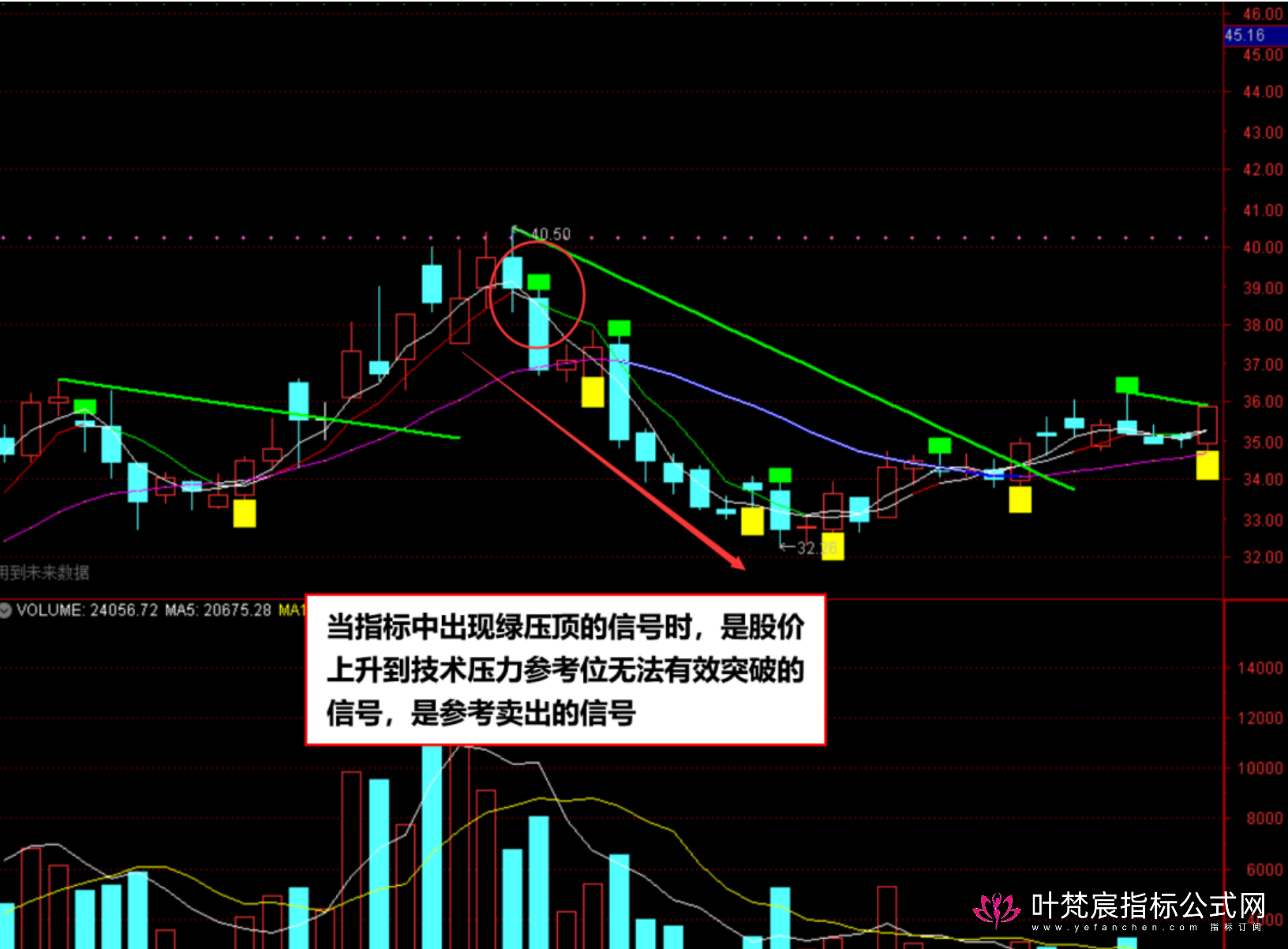1288x949 pixels.
Task: Select the 45.16 current price tag
Action: (1245, 35)
